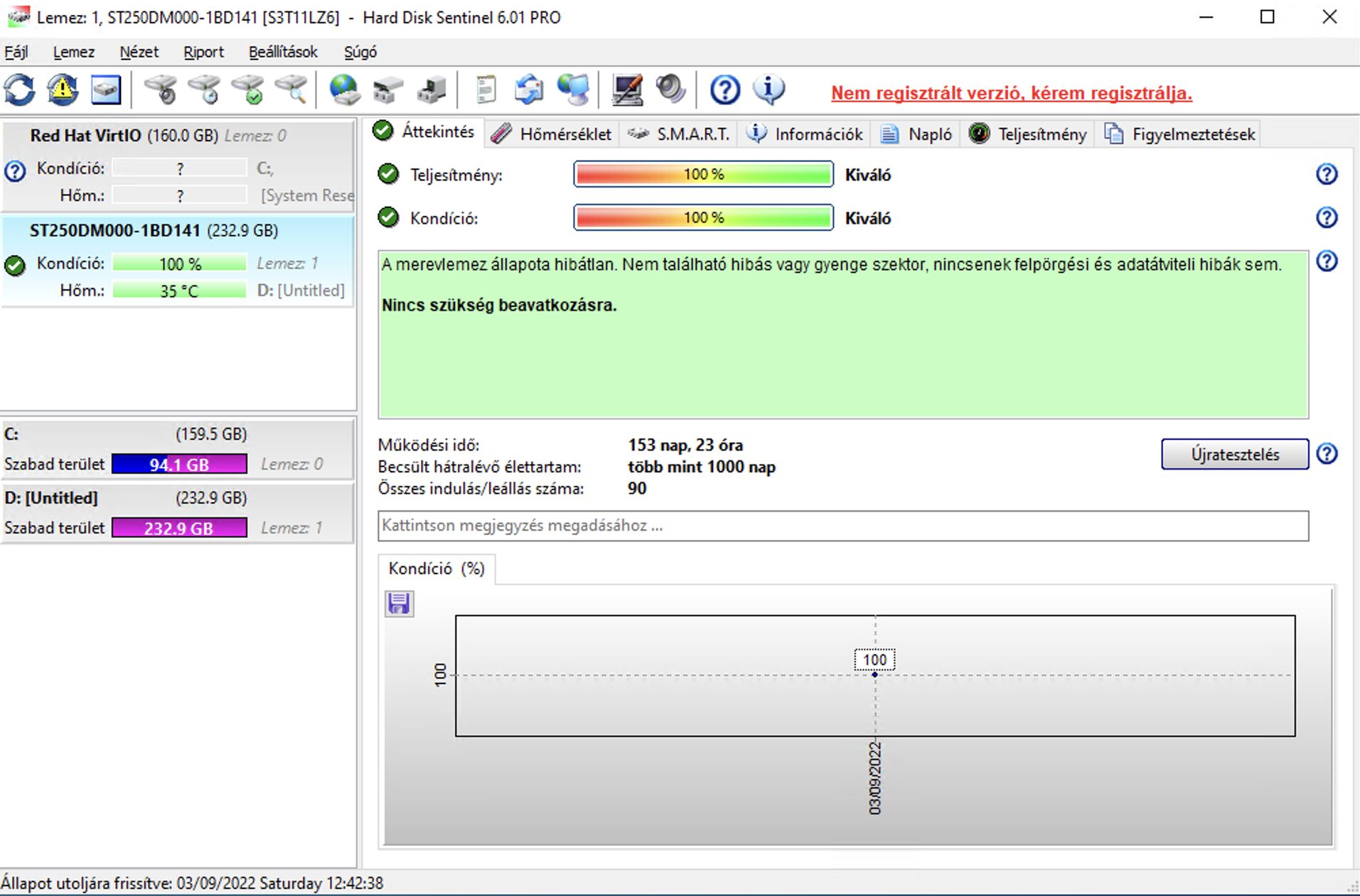
Task: Click the help icon on the Kondíció row
Action: [x=1327, y=217]
